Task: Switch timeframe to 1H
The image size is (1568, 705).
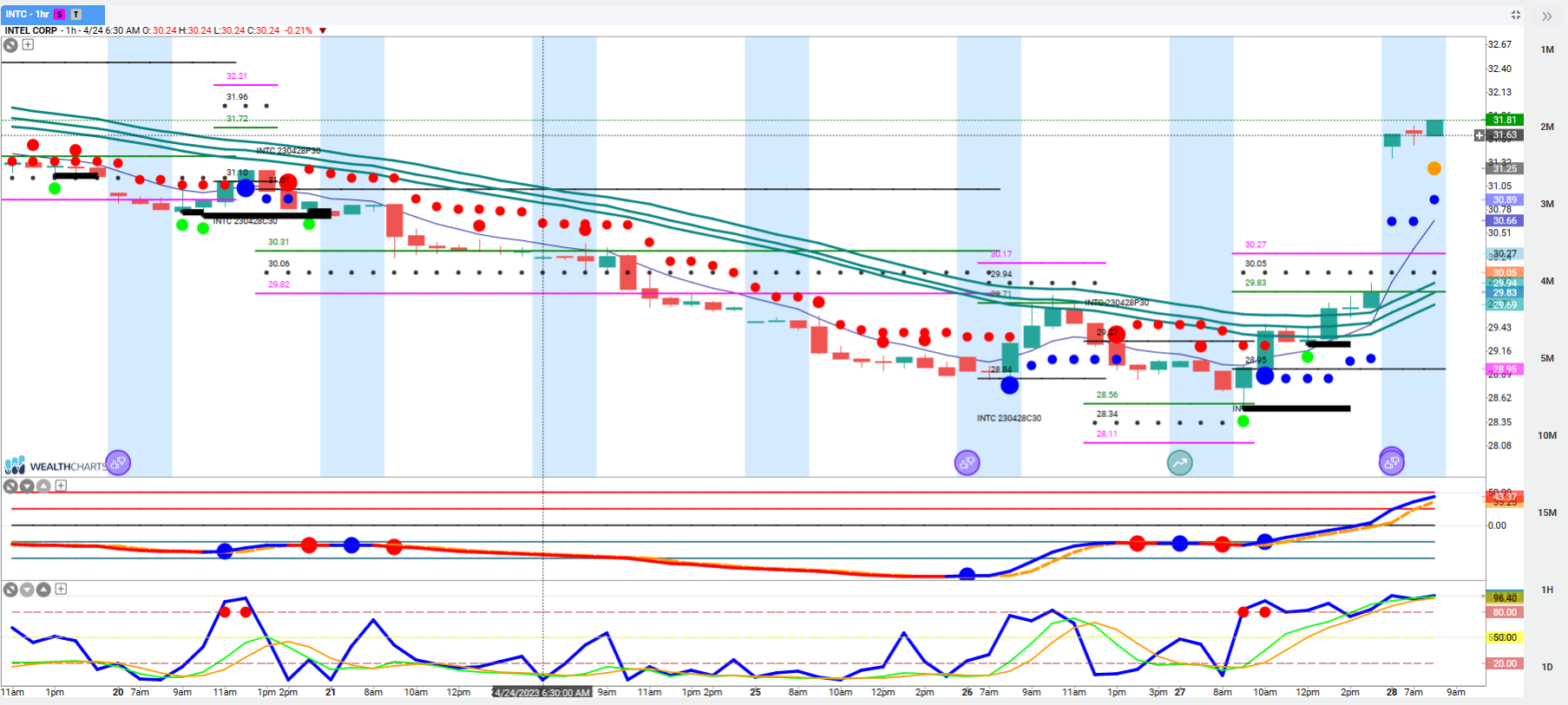Action: pyautogui.click(x=1547, y=590)
